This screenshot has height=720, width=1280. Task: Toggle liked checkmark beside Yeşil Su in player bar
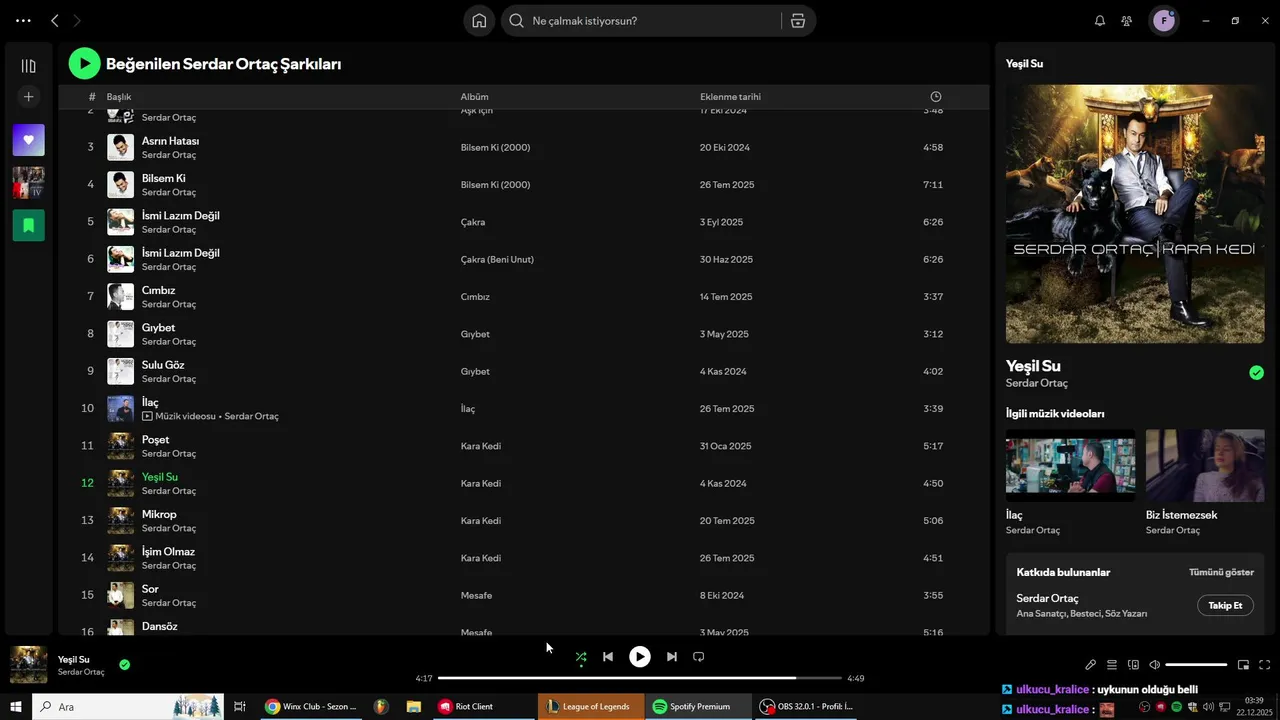[125, 664]
